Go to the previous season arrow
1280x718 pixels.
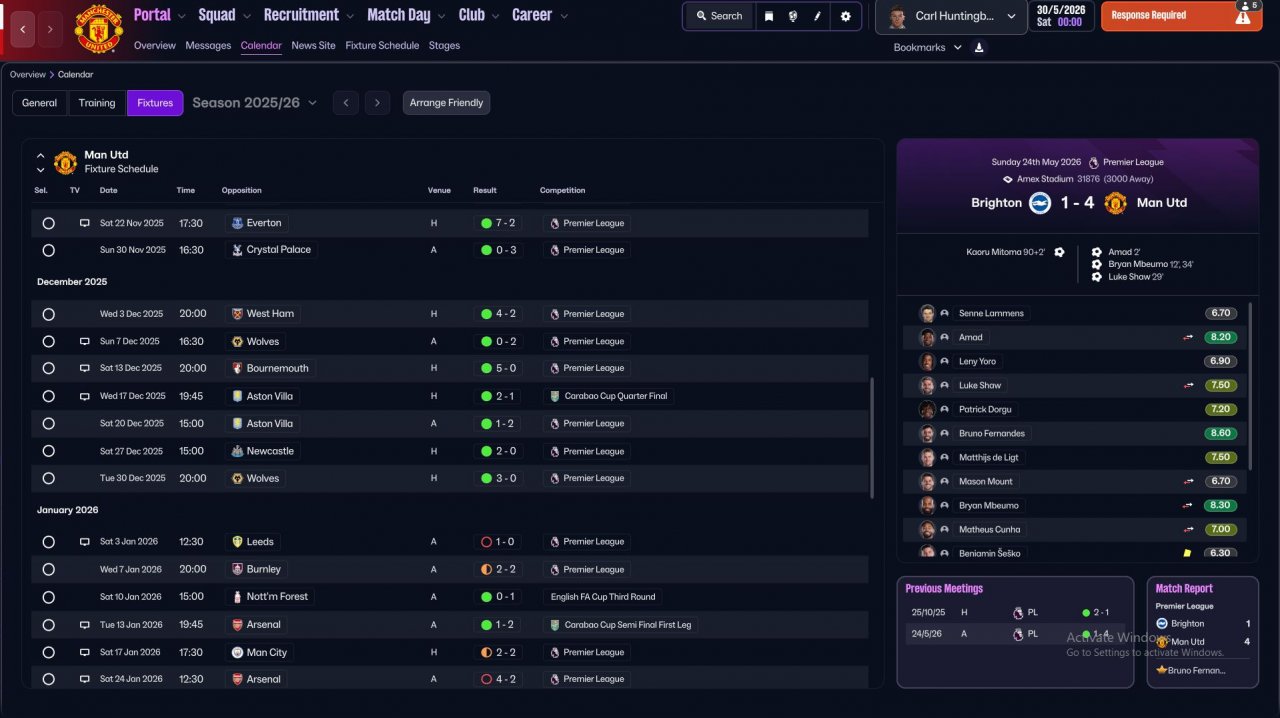tap(346, 103)
